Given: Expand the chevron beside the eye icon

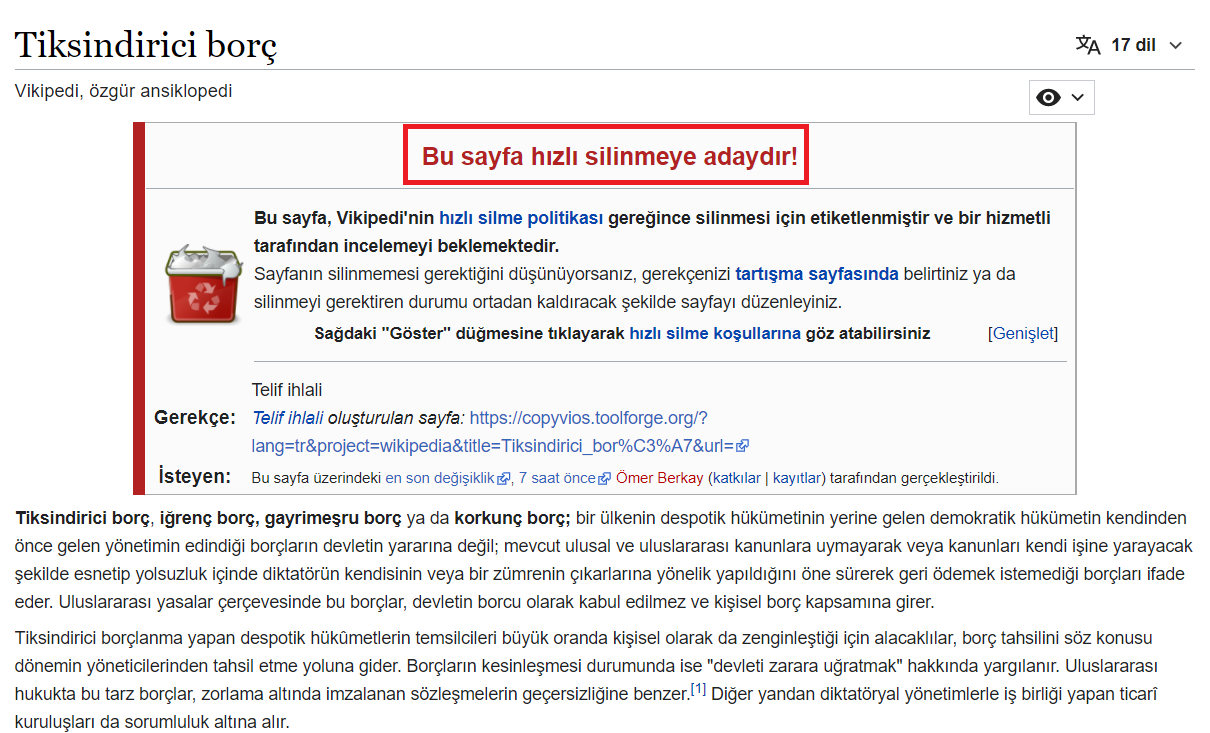Looking at the screenshot, I should [x=1077, y=97].
